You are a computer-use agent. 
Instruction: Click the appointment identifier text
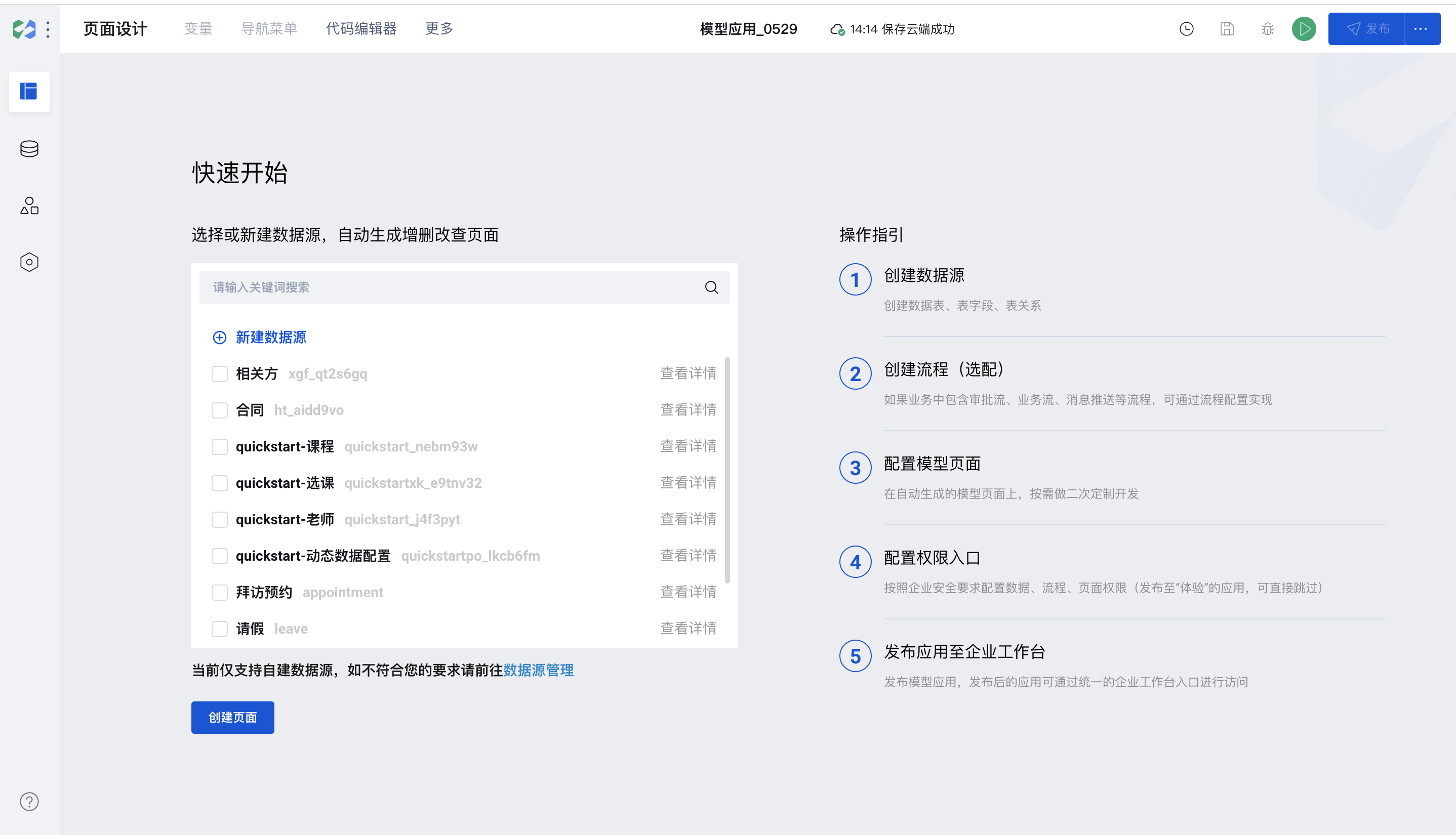coord(343,593)
